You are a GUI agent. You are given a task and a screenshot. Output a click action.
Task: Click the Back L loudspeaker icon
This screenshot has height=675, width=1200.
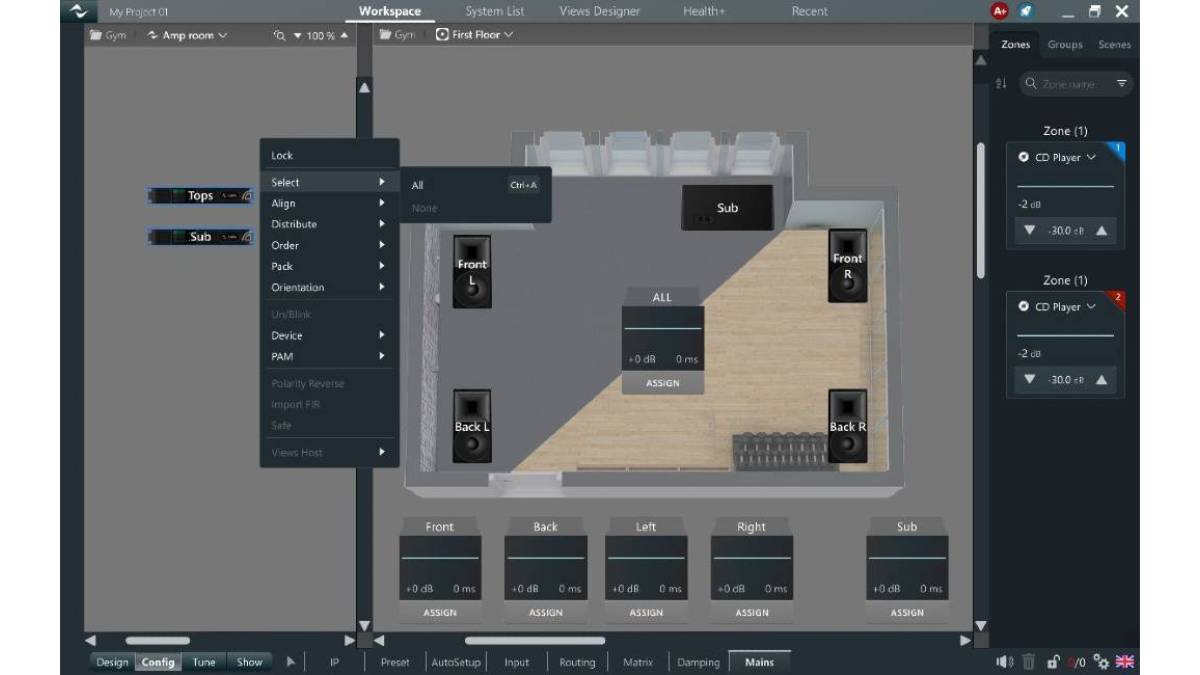pos(472,426)
